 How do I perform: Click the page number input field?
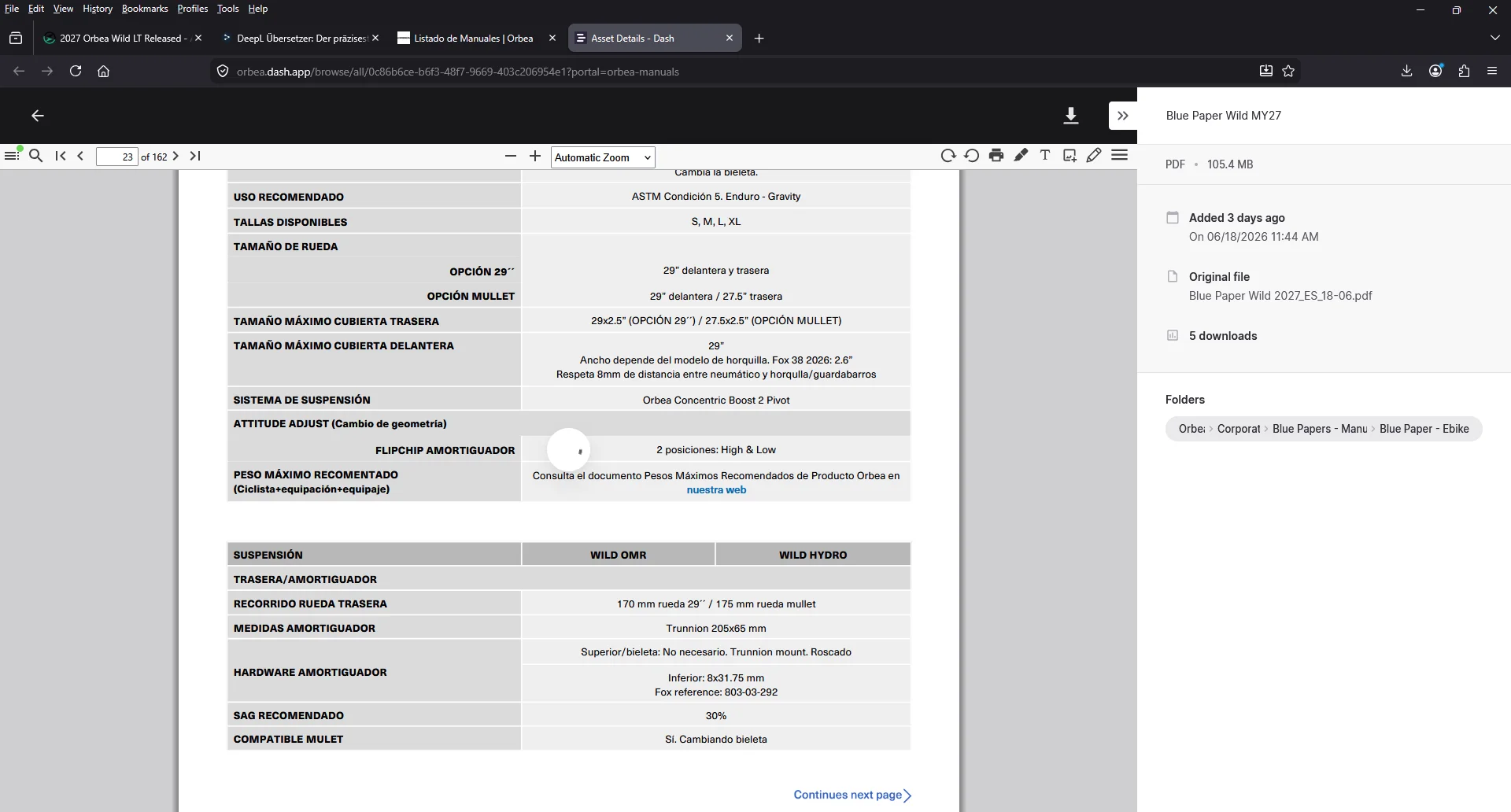(x=117, y=157)
